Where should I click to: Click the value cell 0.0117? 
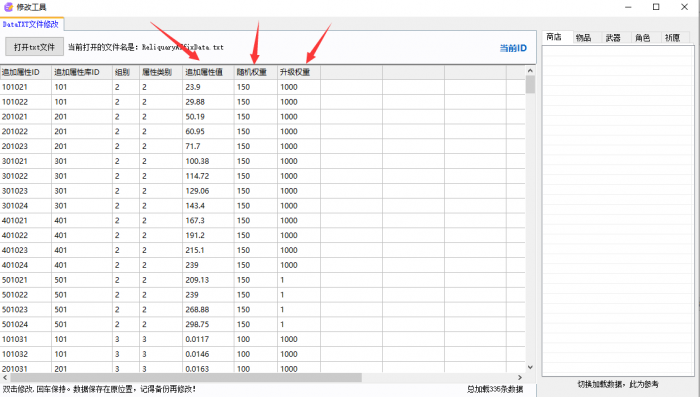click(x=208, y=339)
